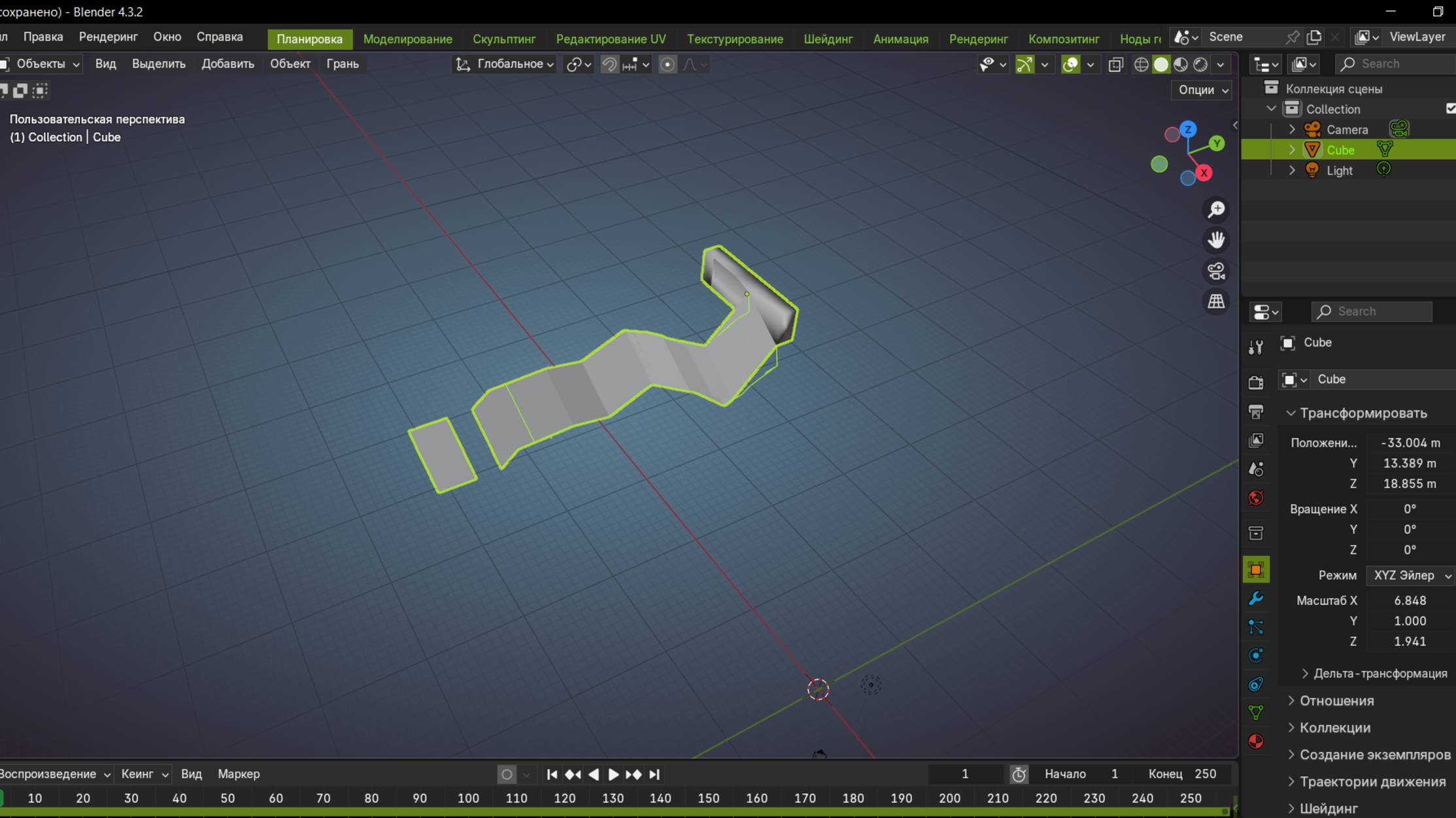Select solid viewport shading mode
This screenshot has width=1456, height=818.
point(1160,64)
